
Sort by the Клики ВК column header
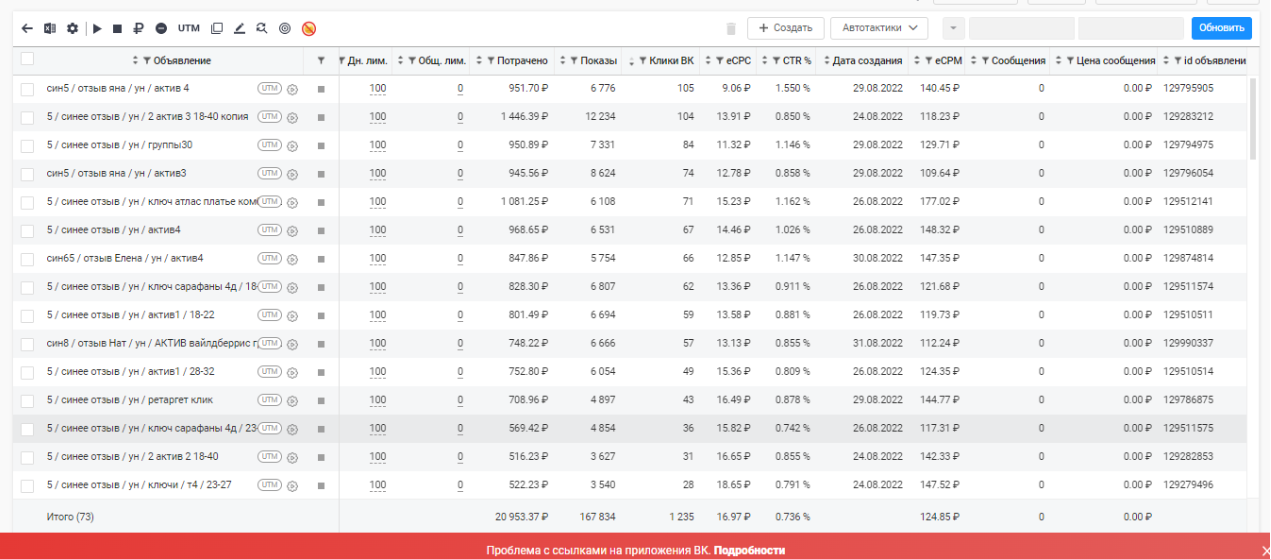671,61
